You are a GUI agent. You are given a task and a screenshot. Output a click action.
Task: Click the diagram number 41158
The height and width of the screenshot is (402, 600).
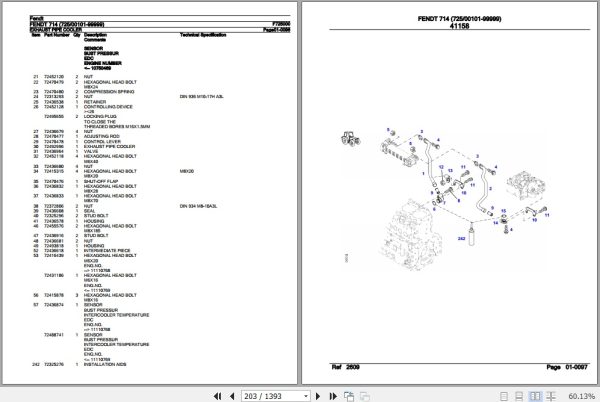coord(459,26)
